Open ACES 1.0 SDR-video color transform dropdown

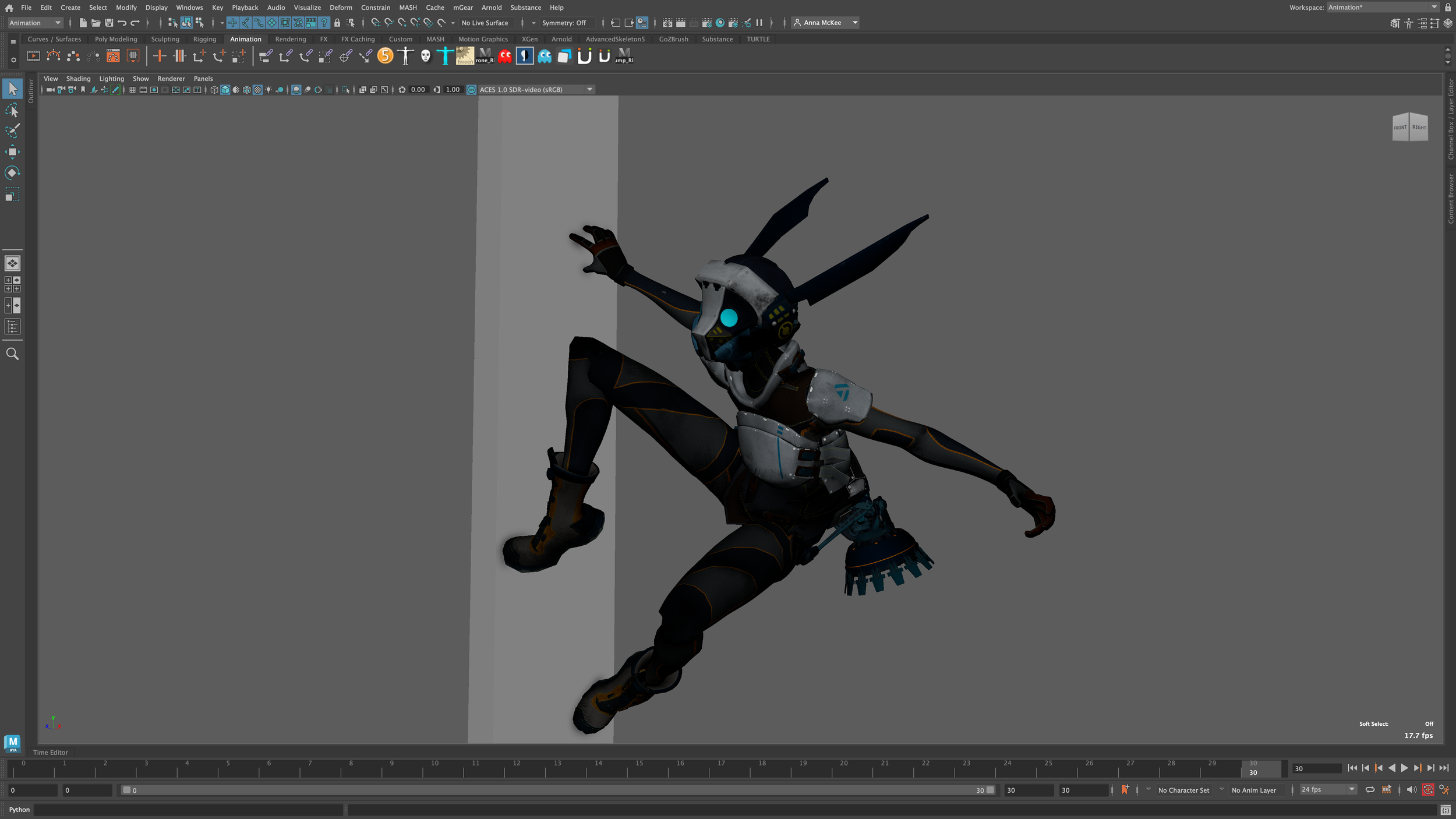(x=589, y=90)
